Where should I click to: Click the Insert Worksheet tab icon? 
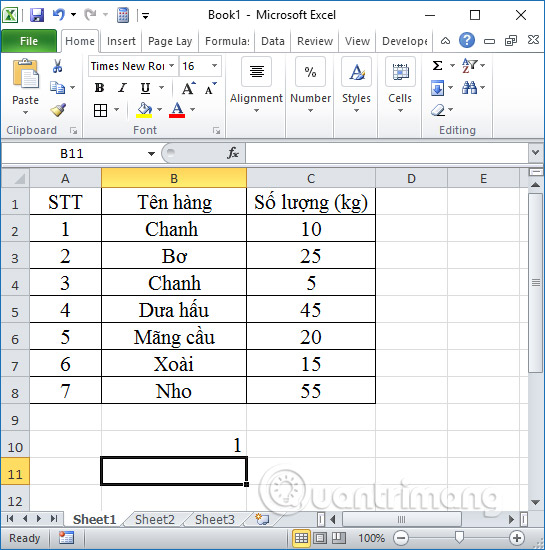pos(262,519)
